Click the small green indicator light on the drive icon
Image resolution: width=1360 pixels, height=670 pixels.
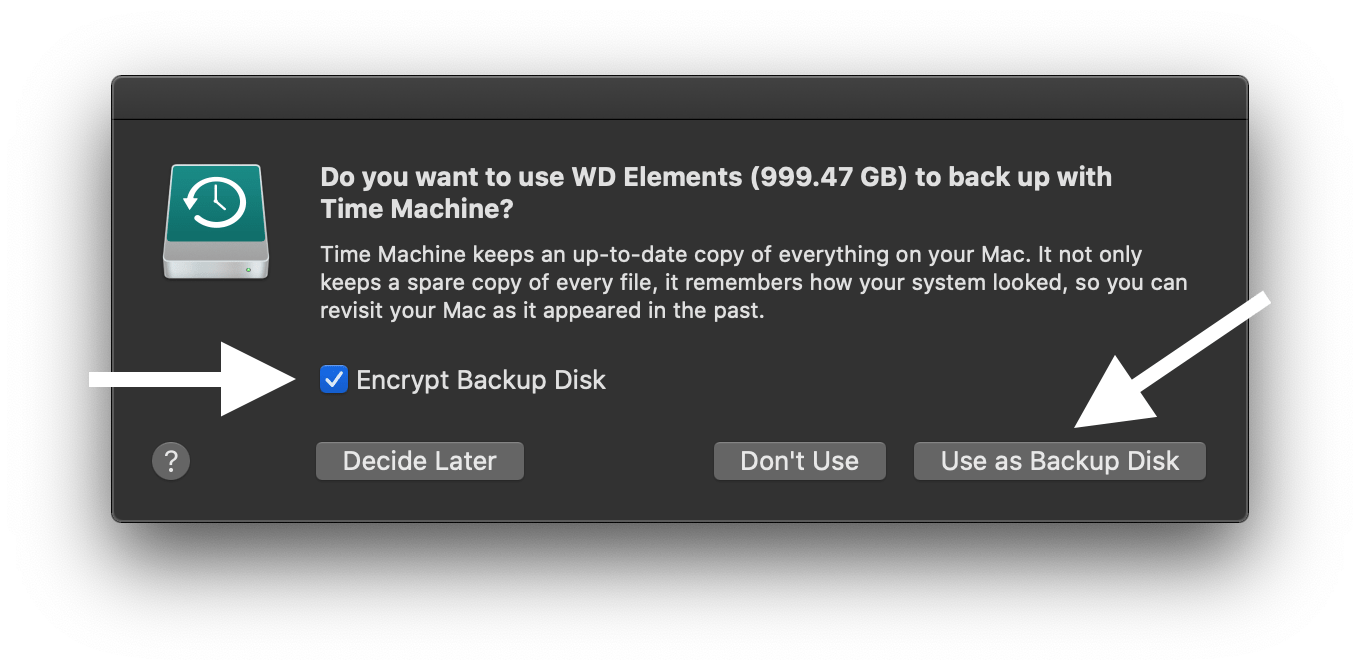247,268
